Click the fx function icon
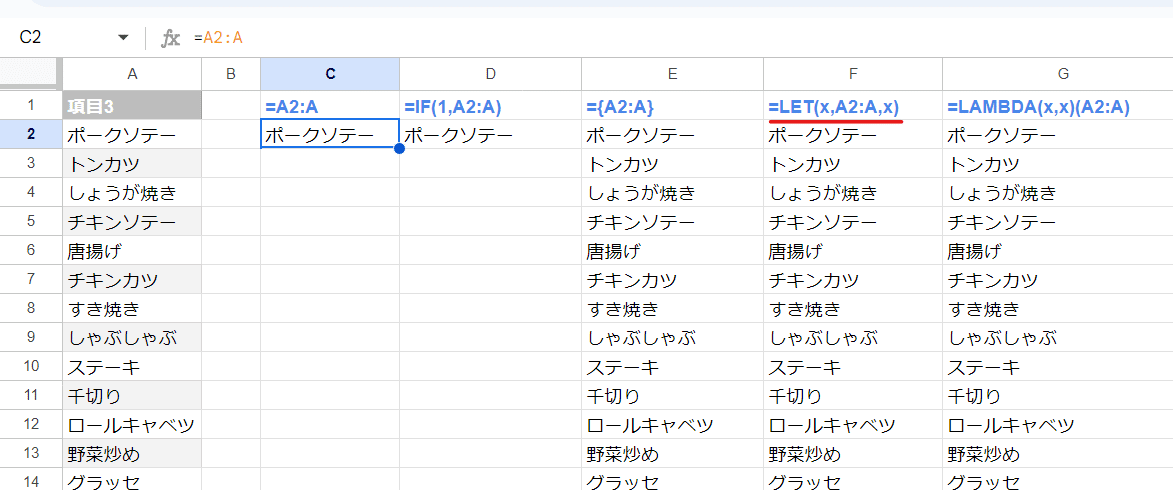 pyautogui.click(x=171, y=37)
